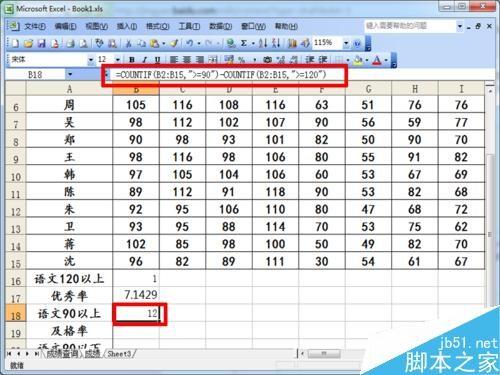Click Increase Decimal icon
The image size is (500, 375).
[281, 60]
